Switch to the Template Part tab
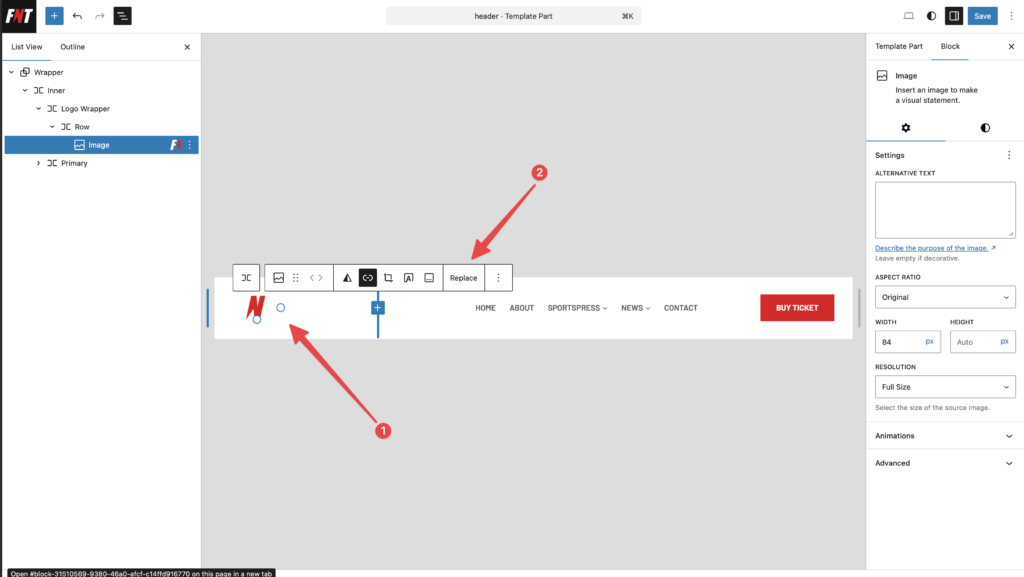Screen dimensions: 1024x577 pos(898,47)
